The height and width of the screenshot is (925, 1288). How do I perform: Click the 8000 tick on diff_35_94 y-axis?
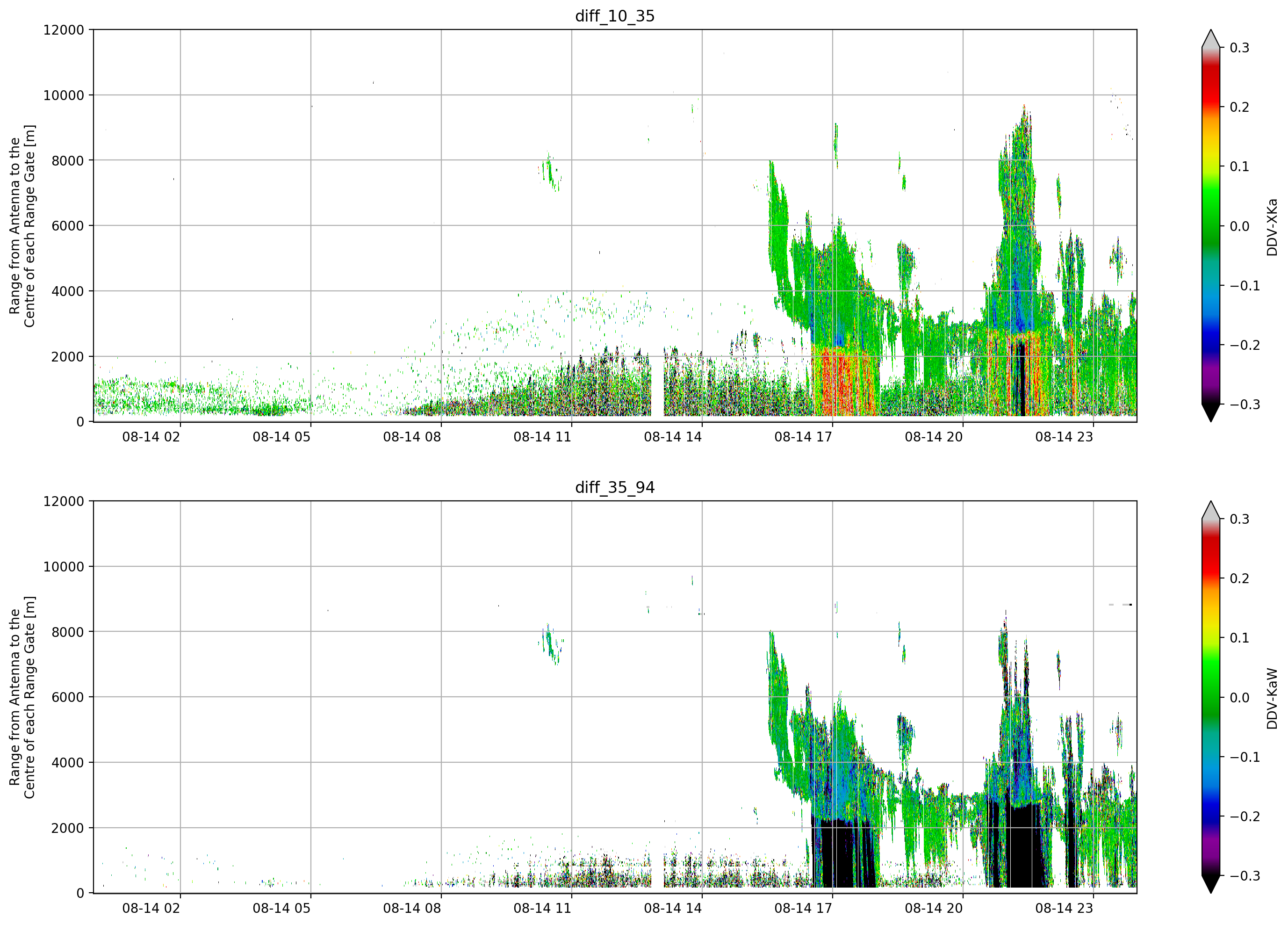coord(68,632)
